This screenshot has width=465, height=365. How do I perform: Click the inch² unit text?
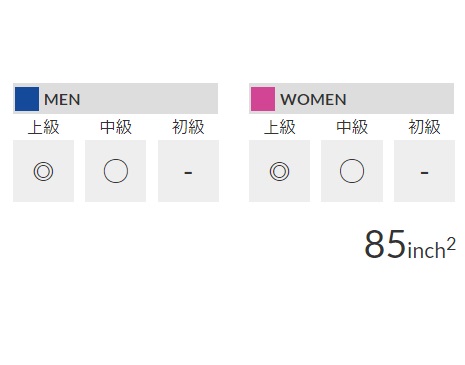(432, 248)
